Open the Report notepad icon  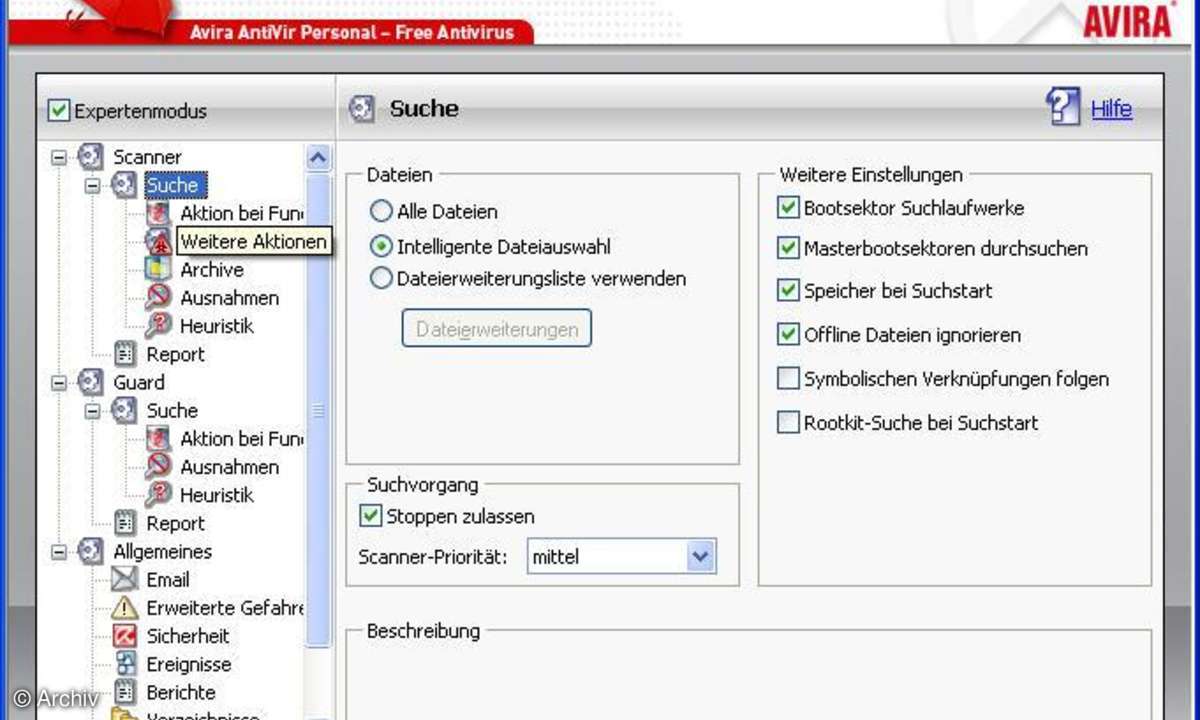coord(124,354)
